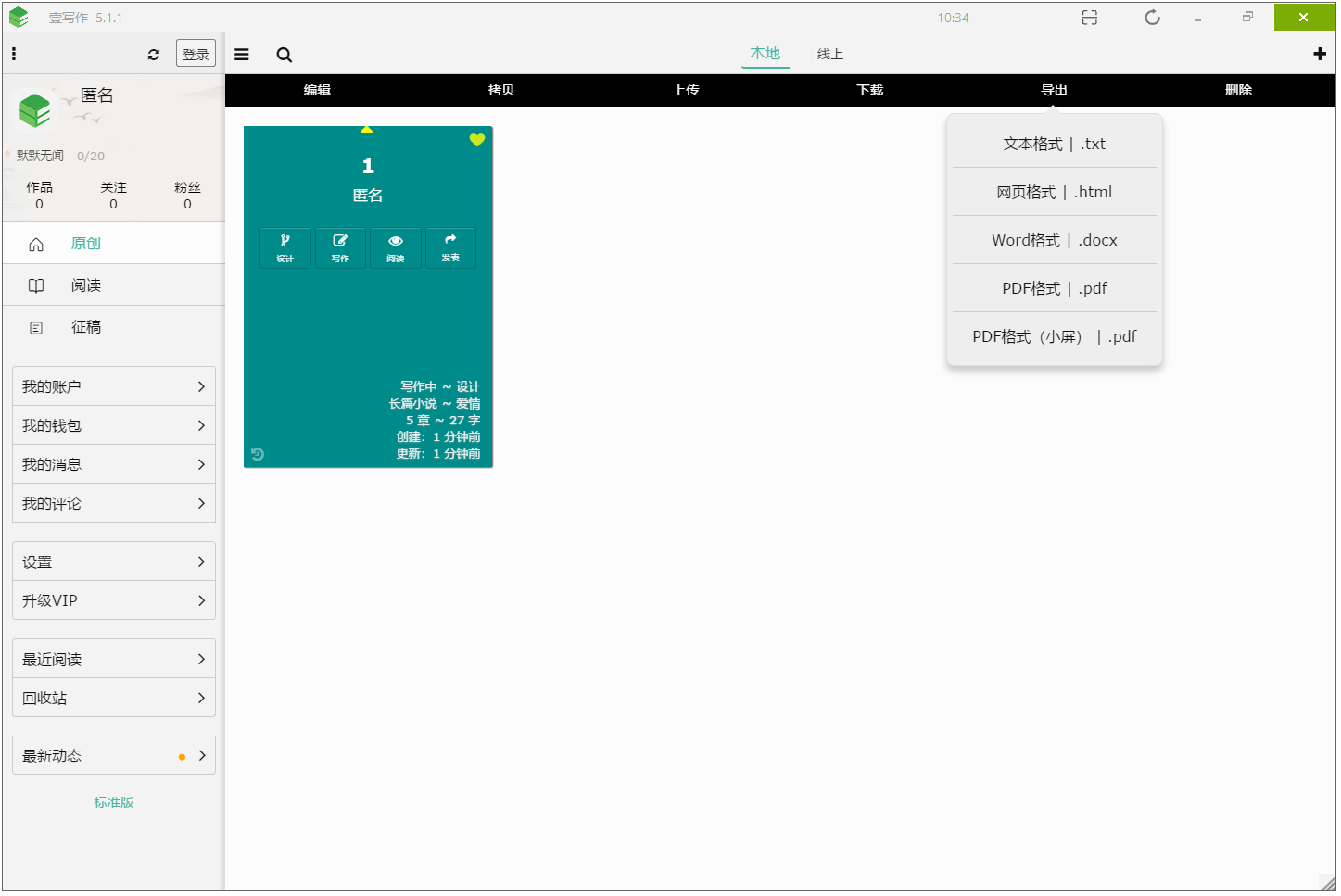Export as PDF格式 .pdf
Viewport: 1341px width, 896px height.
click(1055, 288)
